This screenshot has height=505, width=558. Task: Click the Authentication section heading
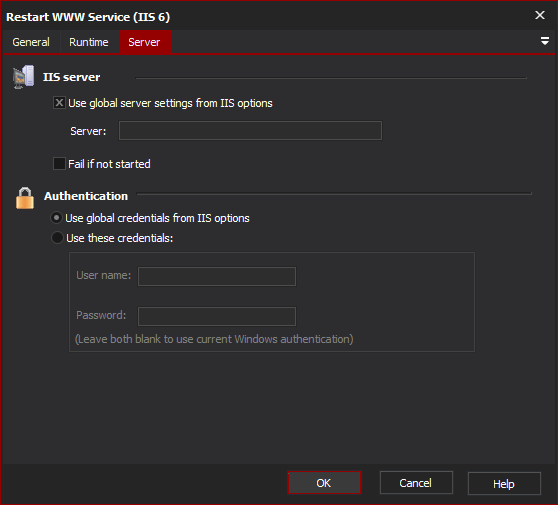coord(86,196)
